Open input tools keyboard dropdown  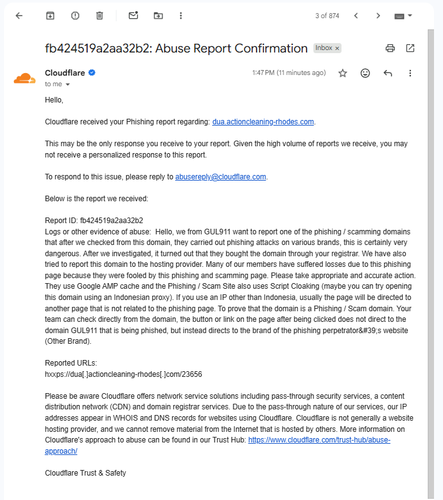coord(403,16)
